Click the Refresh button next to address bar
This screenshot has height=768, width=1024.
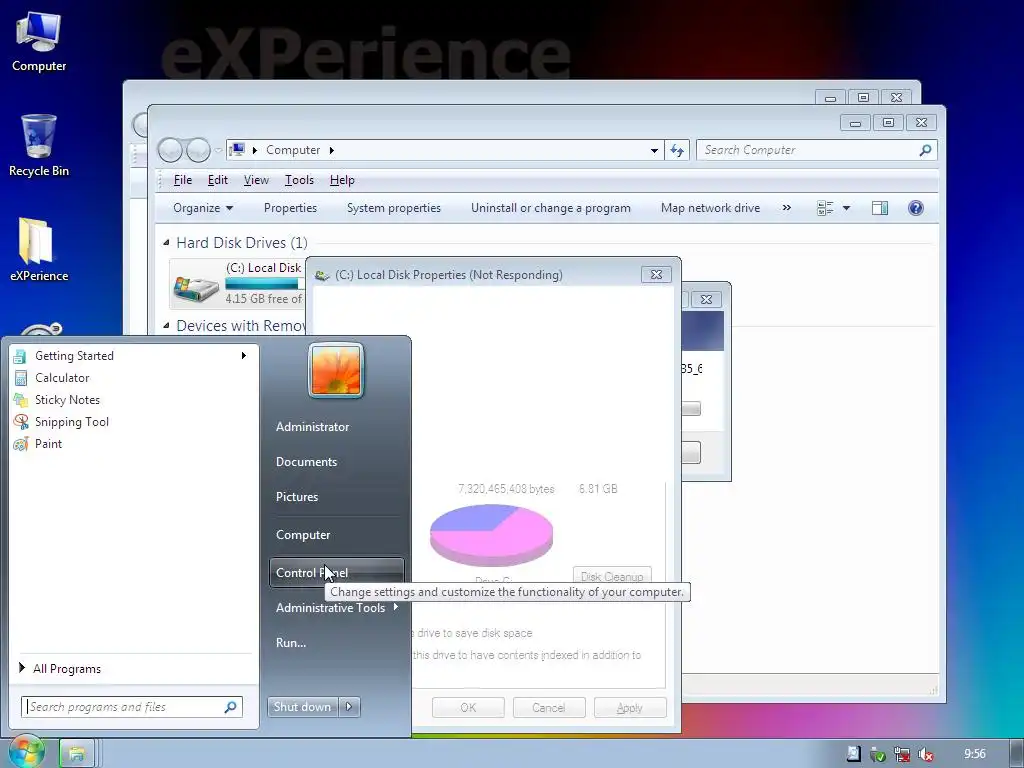[677, 150]
